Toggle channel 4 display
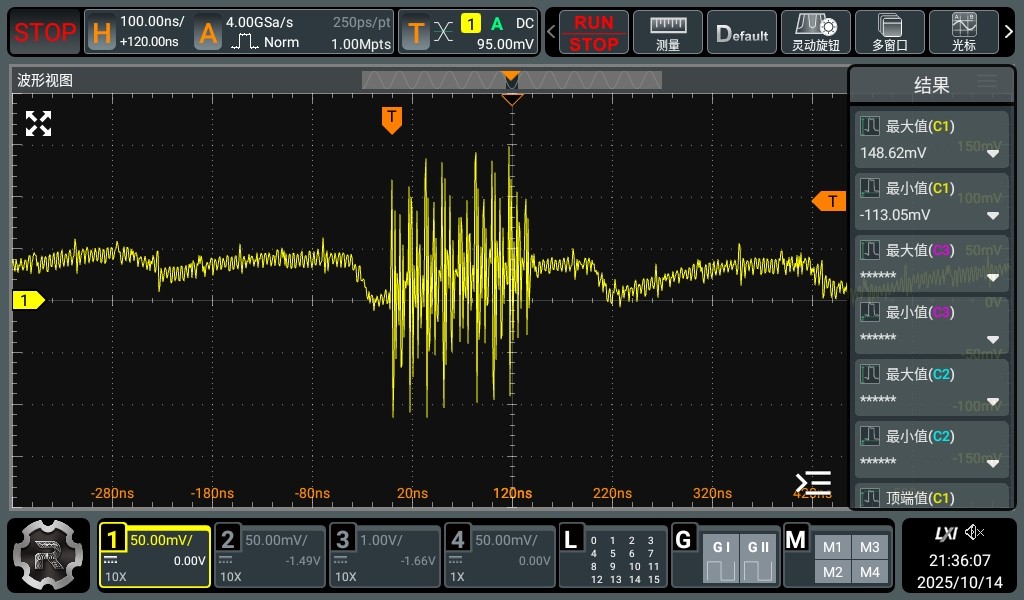The height and width of the screenshot is (600, 1024). 499,556
